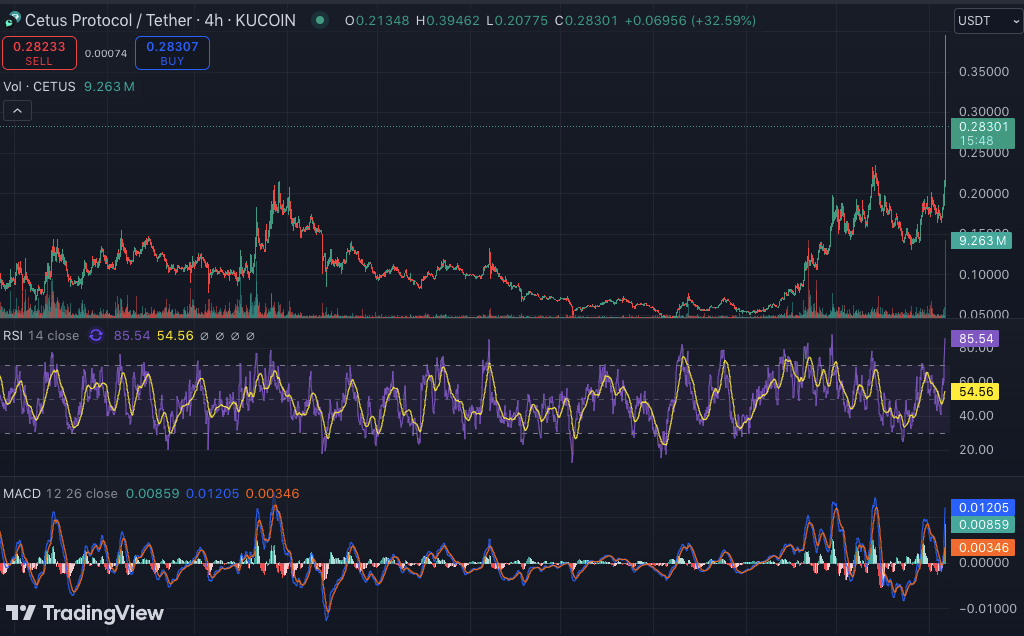Click the RSI axis label 40.00
This screenshot has width=1024, height=636.
[x=976, y=416]
